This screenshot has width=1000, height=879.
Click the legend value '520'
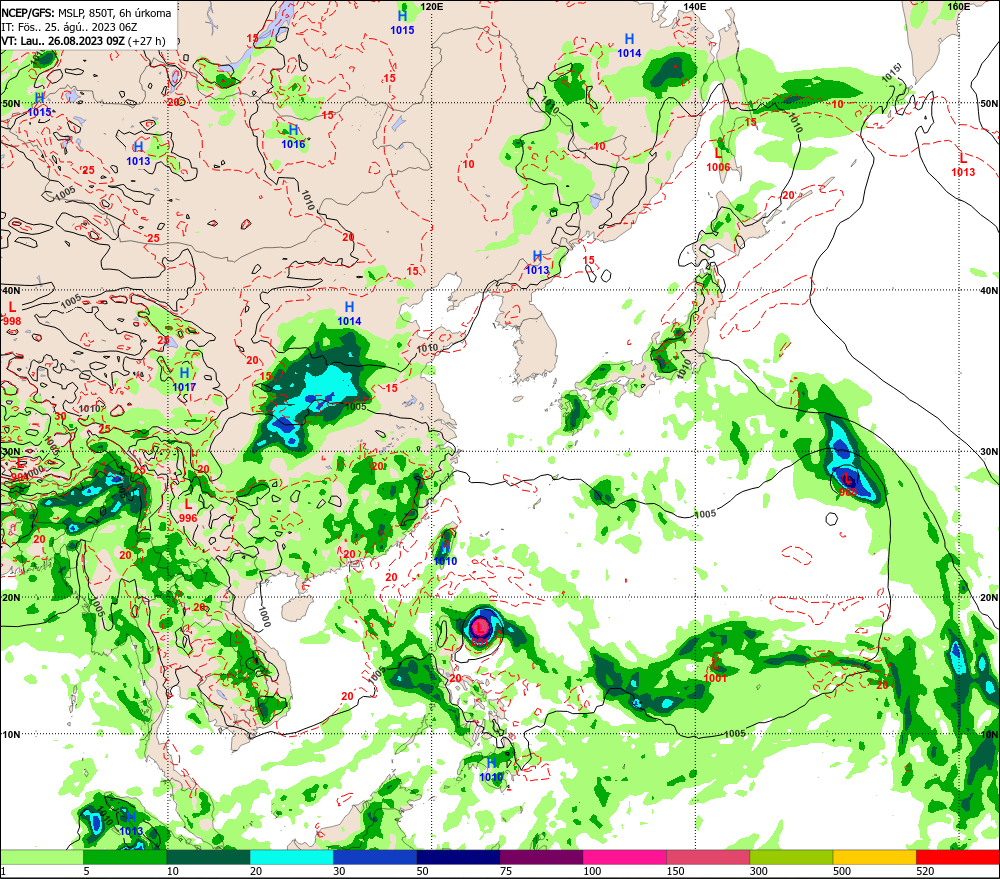tap(925, 871)
